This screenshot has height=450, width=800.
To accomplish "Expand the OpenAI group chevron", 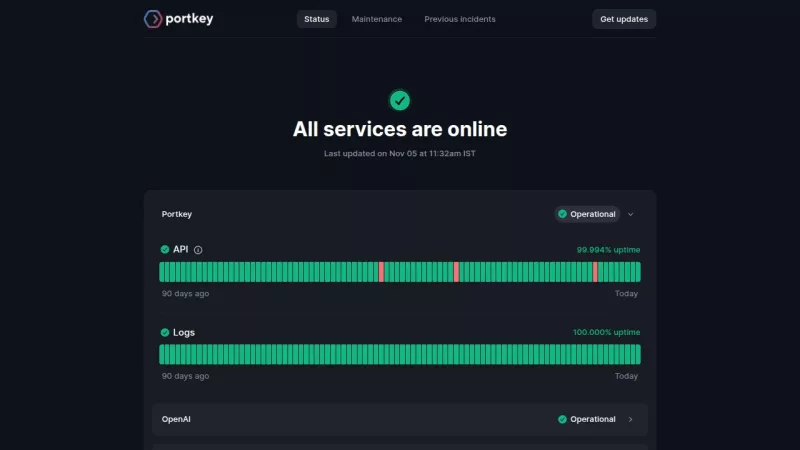I will tap(631, 419).
